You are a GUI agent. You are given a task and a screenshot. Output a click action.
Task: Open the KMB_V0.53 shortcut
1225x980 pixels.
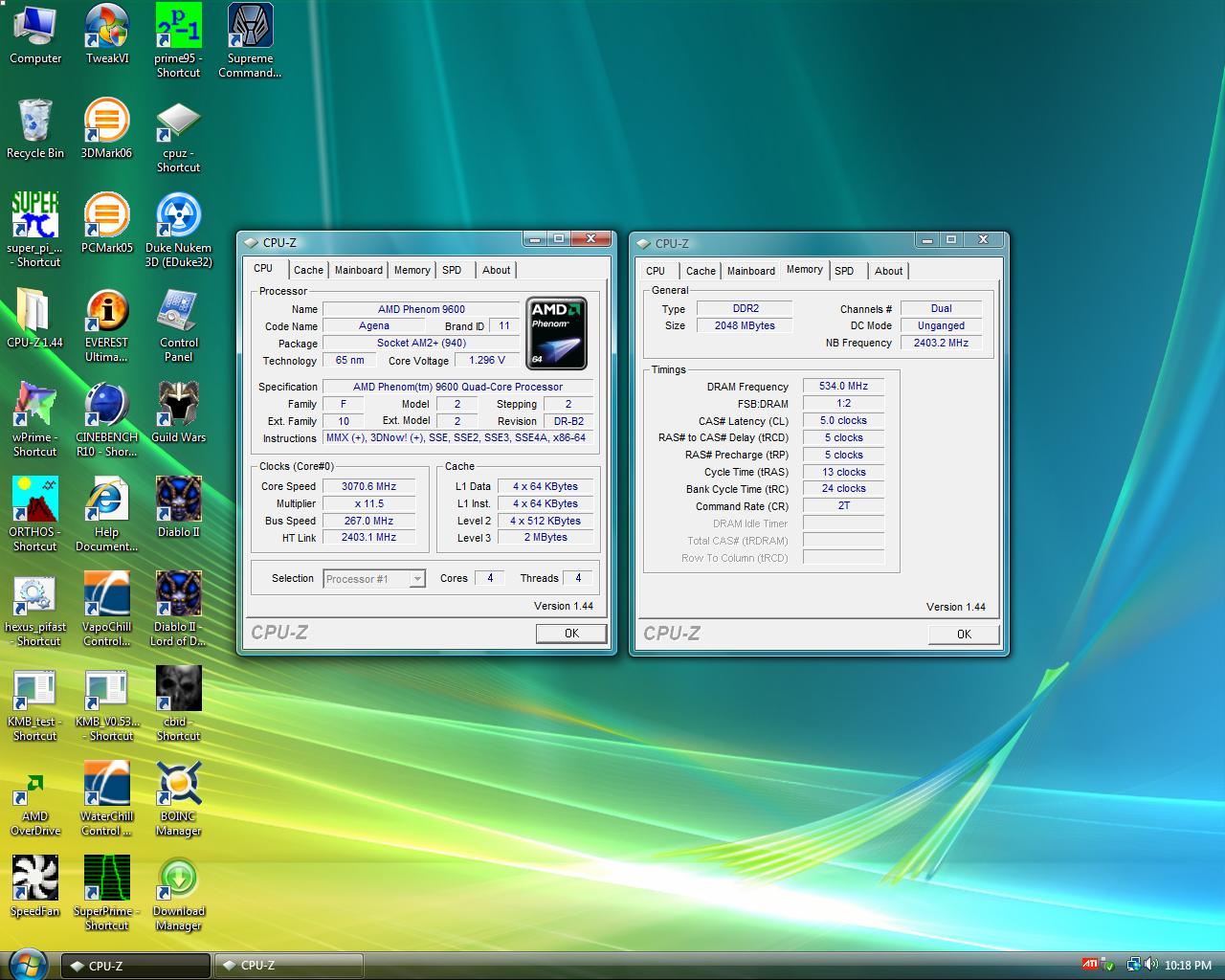[x=106, y=704]
